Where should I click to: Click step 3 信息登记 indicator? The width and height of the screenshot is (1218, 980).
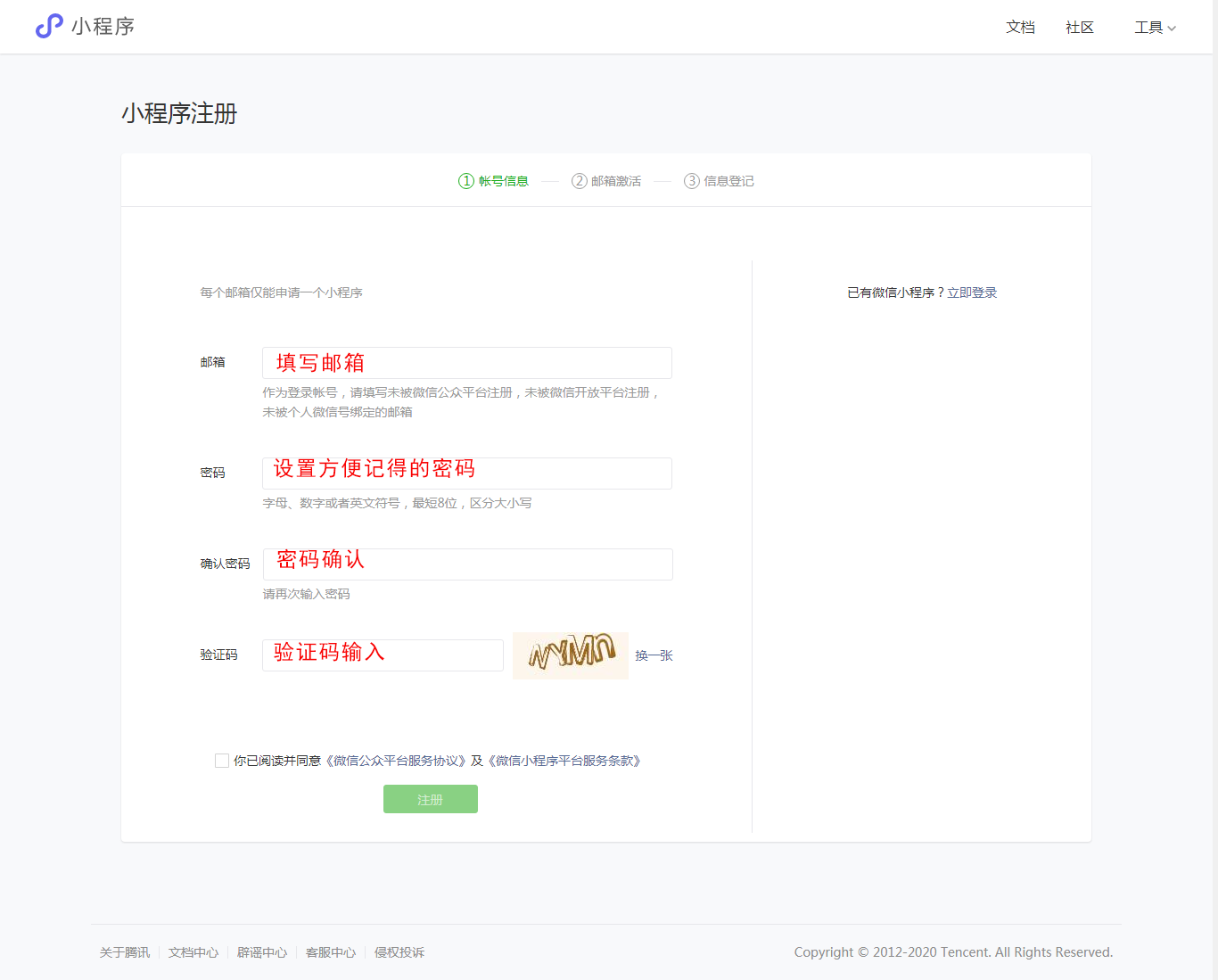tap(719, 181)
